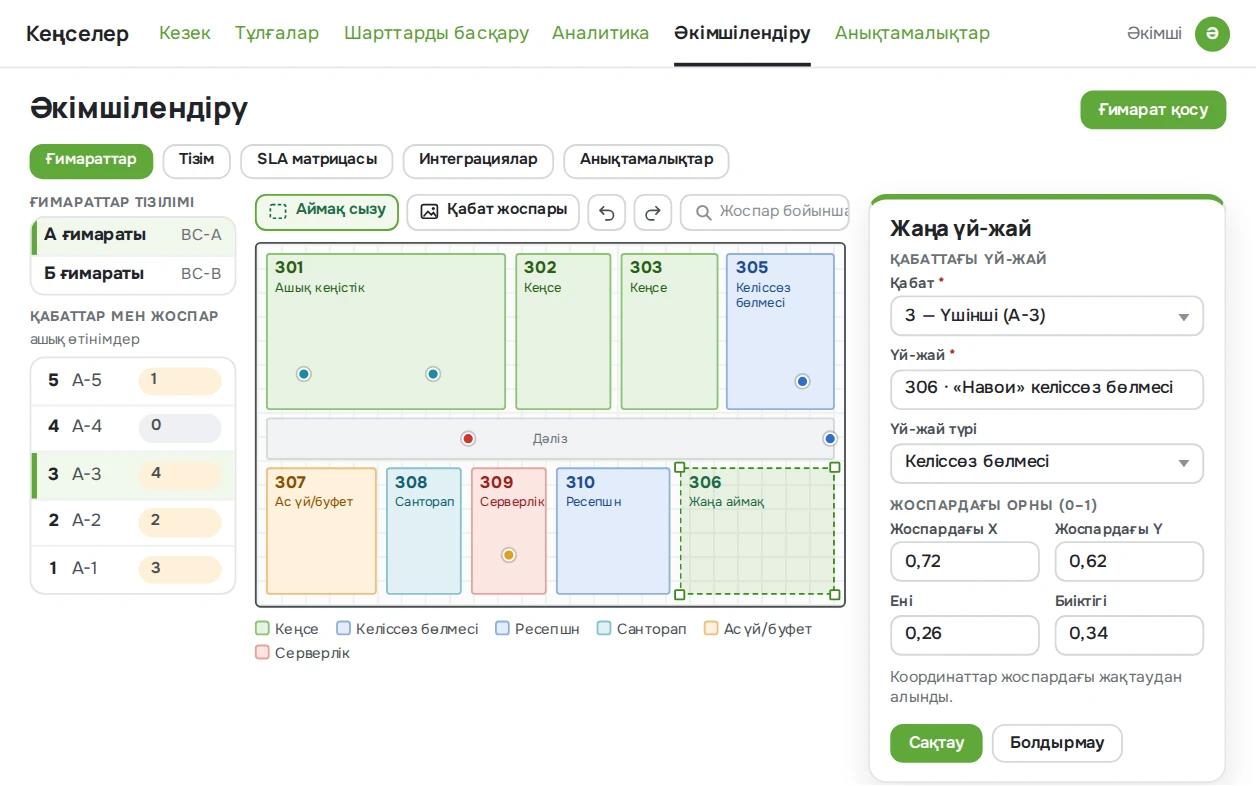Click the Ас үй/буфет legend swatch
The height and width of the screenshot is (786, 1256).
point(711,629)
